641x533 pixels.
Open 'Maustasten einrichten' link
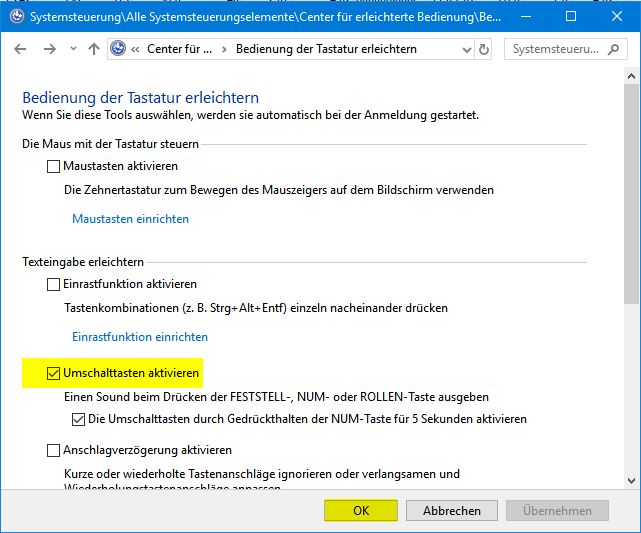pos(130,219)
